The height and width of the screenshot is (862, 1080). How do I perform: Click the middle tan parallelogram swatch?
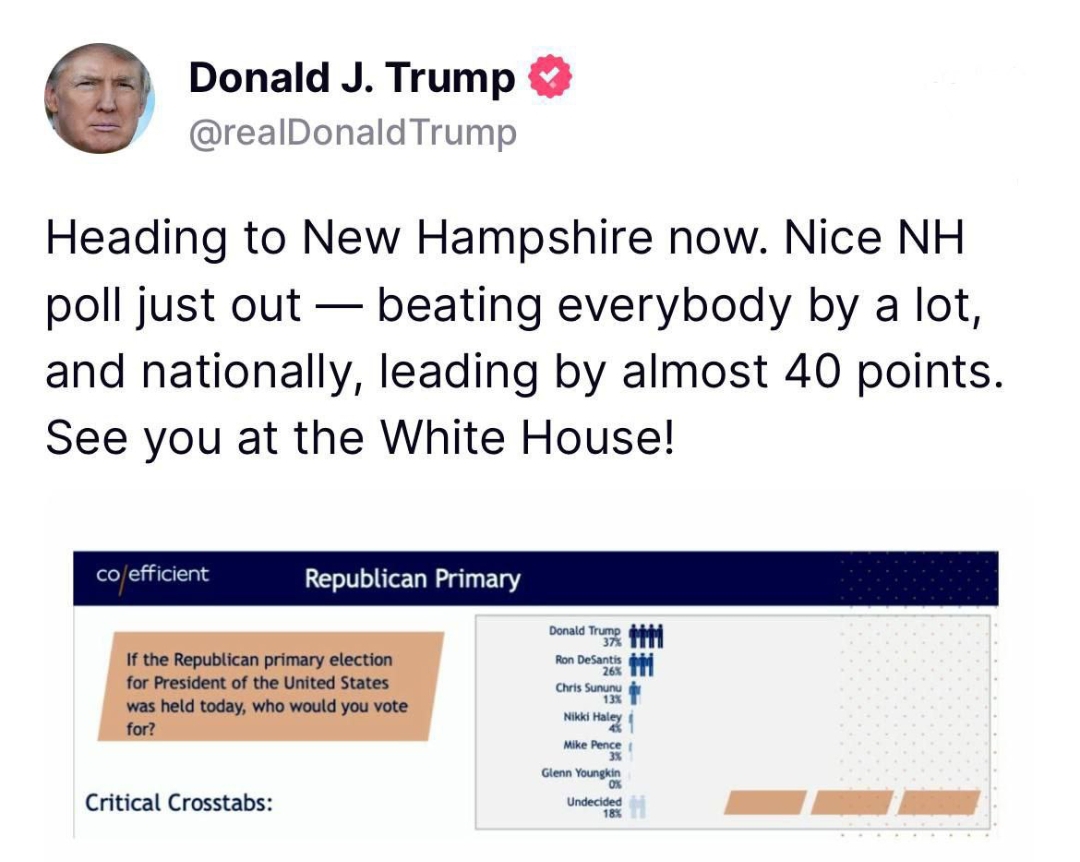point(851,803)
